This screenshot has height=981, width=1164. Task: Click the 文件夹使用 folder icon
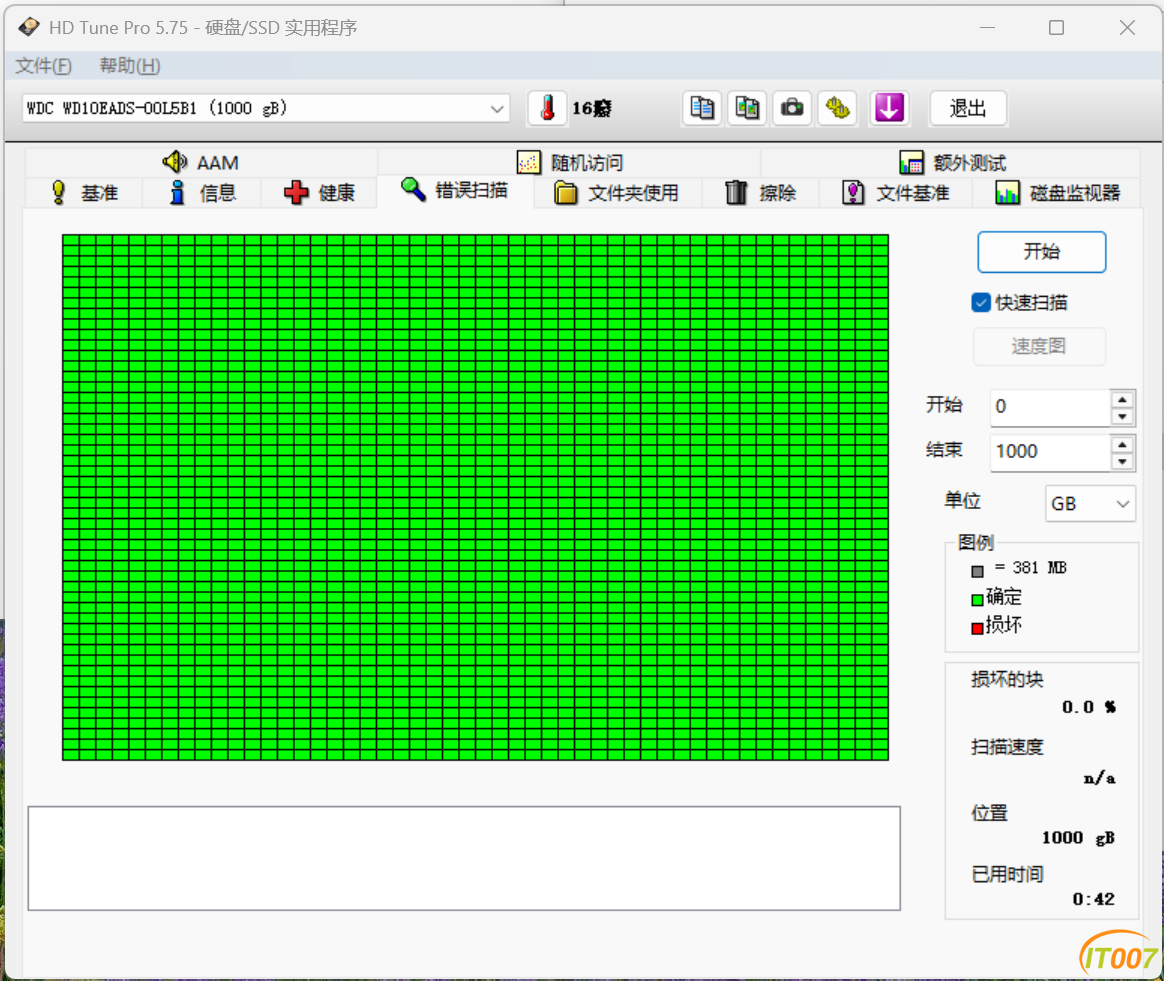pyautogui.click(x=566, y=192)
